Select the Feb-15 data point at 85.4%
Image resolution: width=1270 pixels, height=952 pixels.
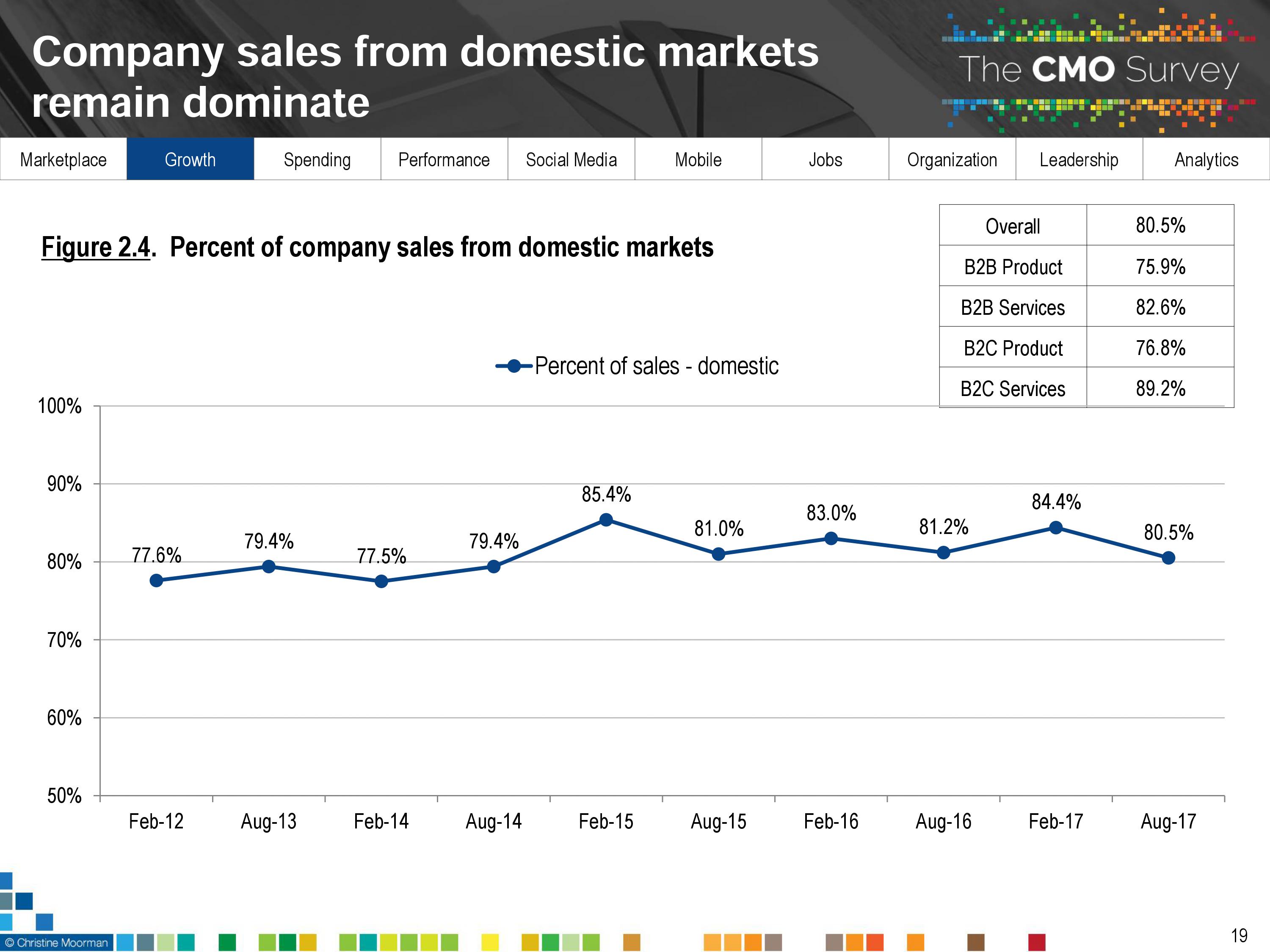point(606,520)
